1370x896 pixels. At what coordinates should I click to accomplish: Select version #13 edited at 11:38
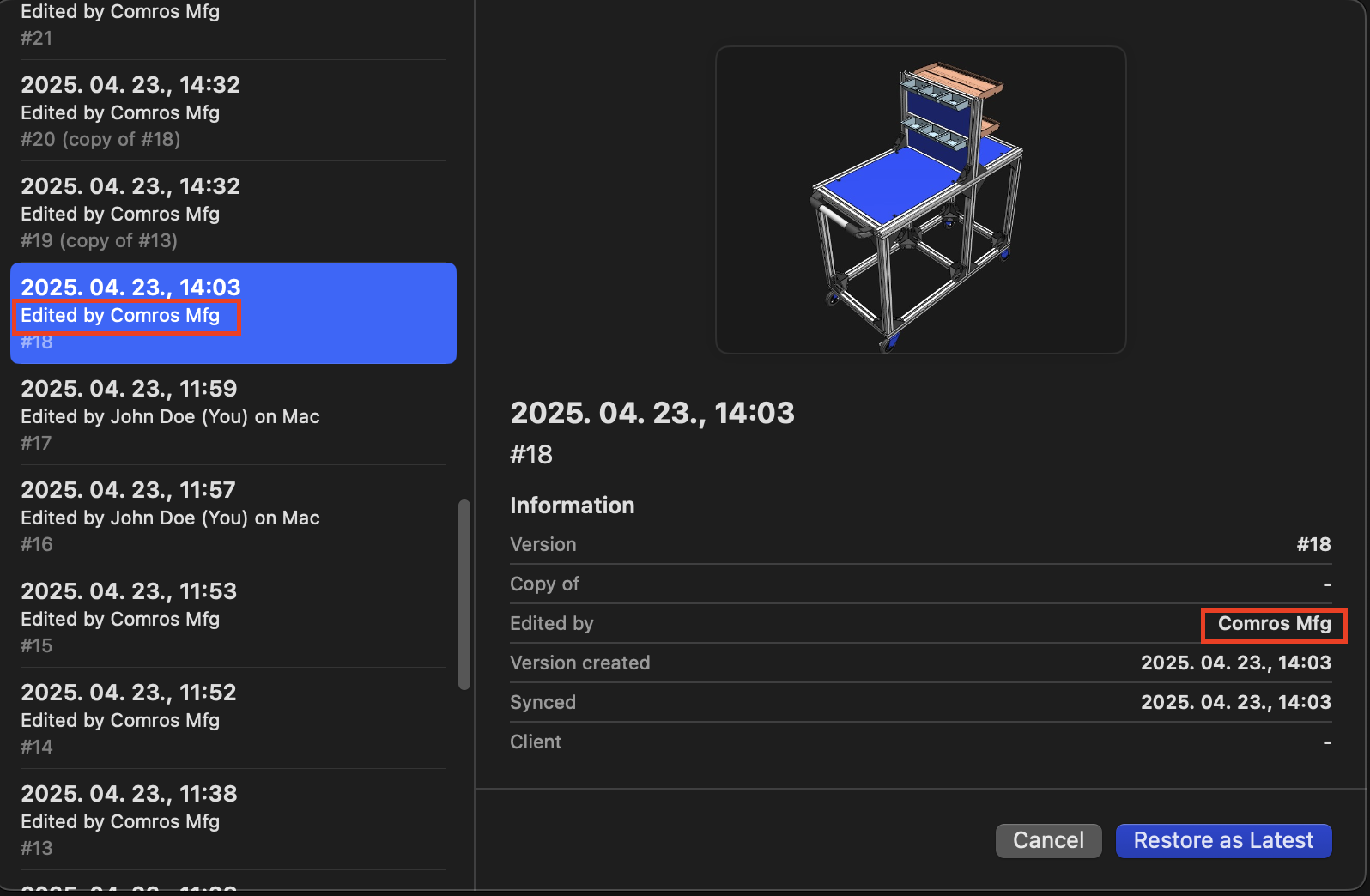click(x=233, y=820)
